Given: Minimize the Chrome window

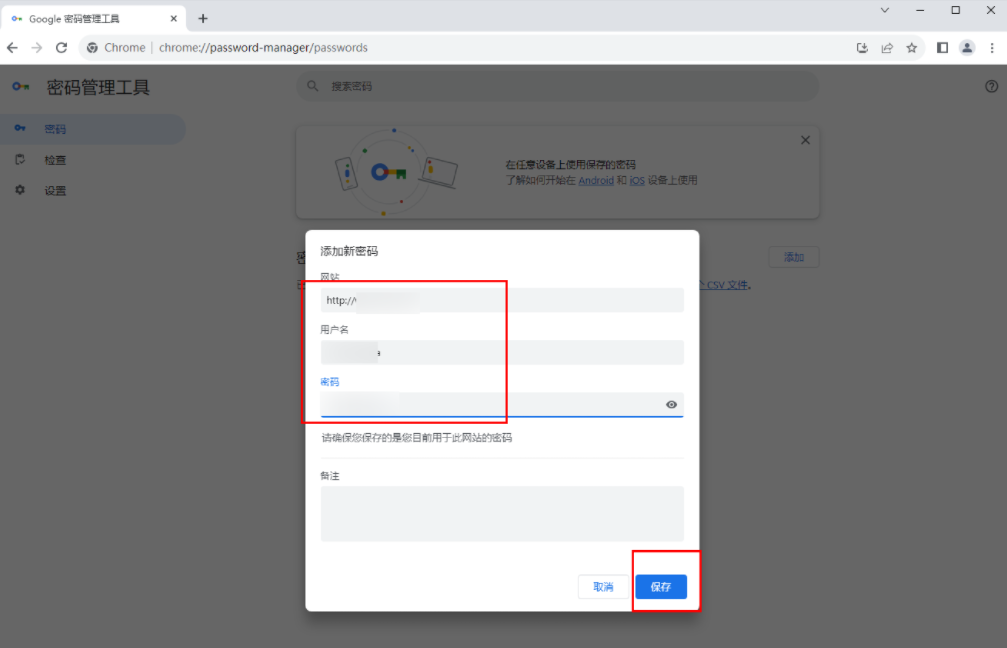Looking at the screenshot, I should click(x=920, y=10).
